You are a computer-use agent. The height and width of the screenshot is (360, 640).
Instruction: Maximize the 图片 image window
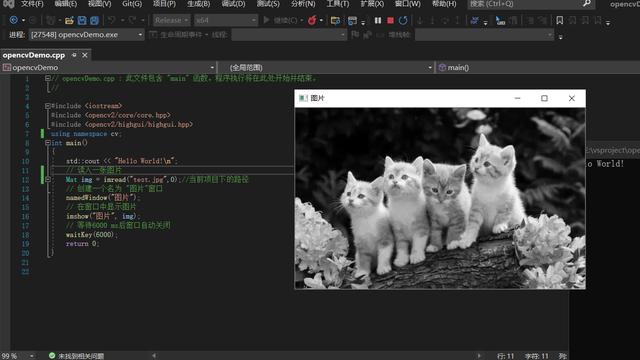pyautogui.click(x=544, y=98)
